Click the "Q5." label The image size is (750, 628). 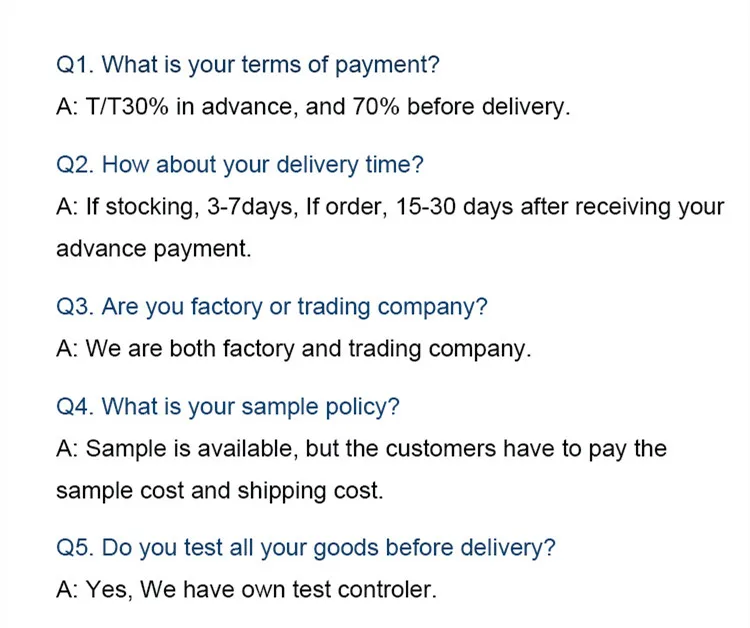click(x=75, y=548)
